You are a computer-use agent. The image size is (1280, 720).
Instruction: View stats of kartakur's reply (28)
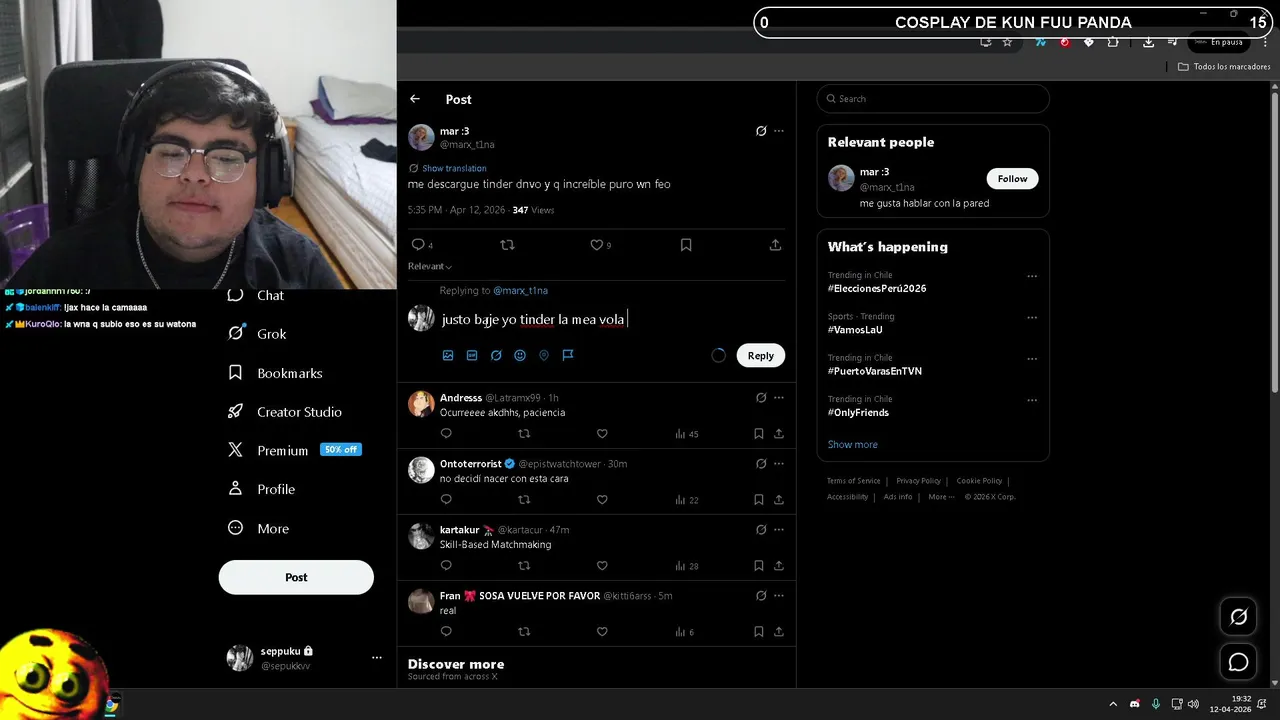(x=687, y=566)
